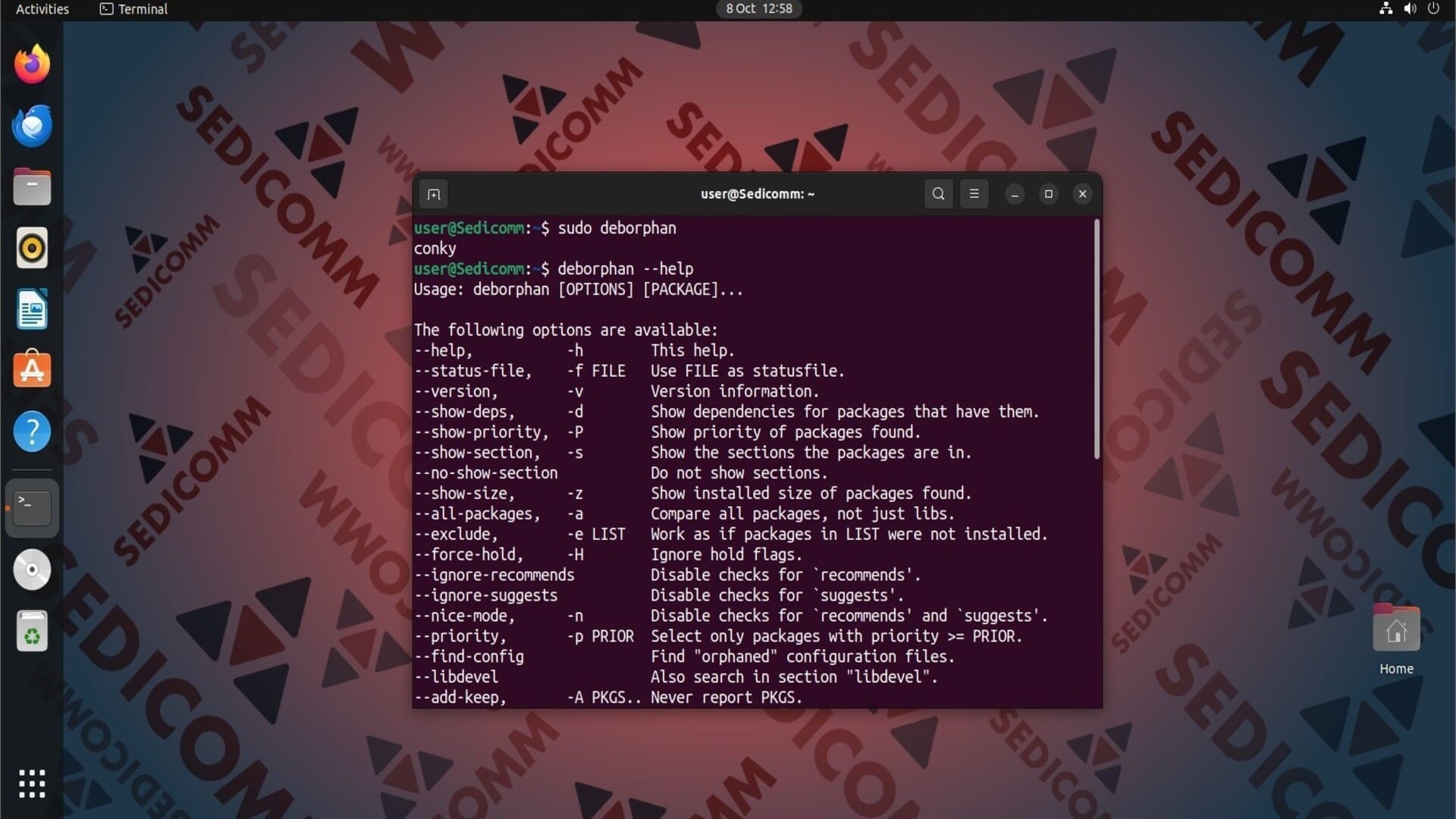1456x819 pixels.
Task: Click the '--force-hold,' option text
Action: 469,555
